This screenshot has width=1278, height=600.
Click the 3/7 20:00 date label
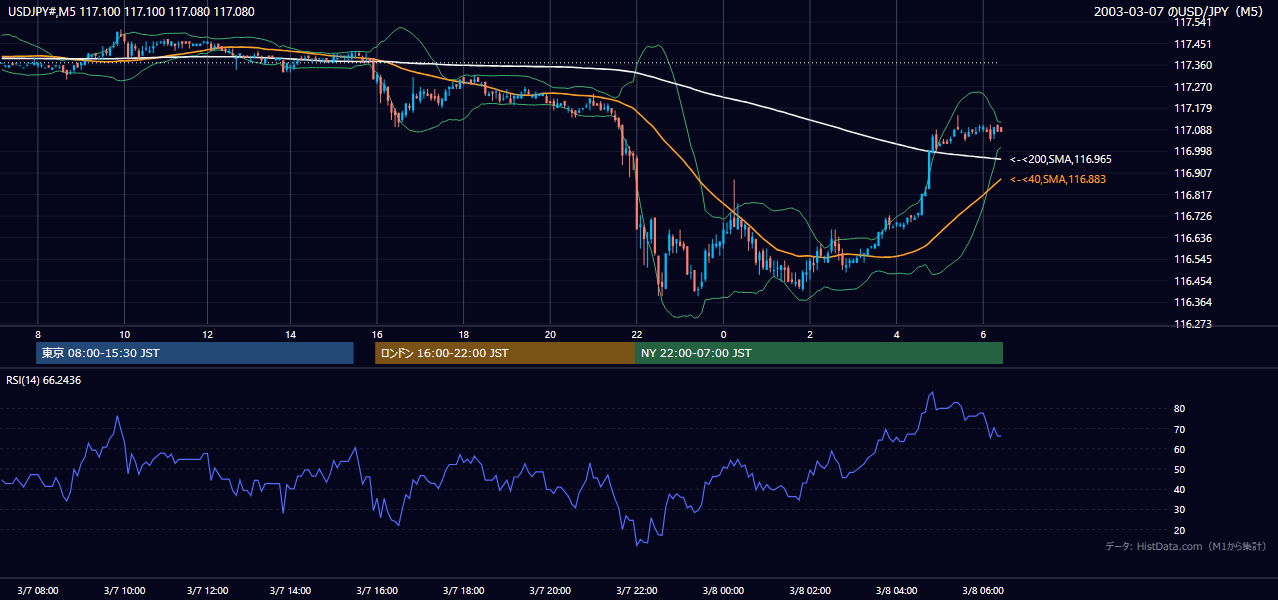(550, 591)
